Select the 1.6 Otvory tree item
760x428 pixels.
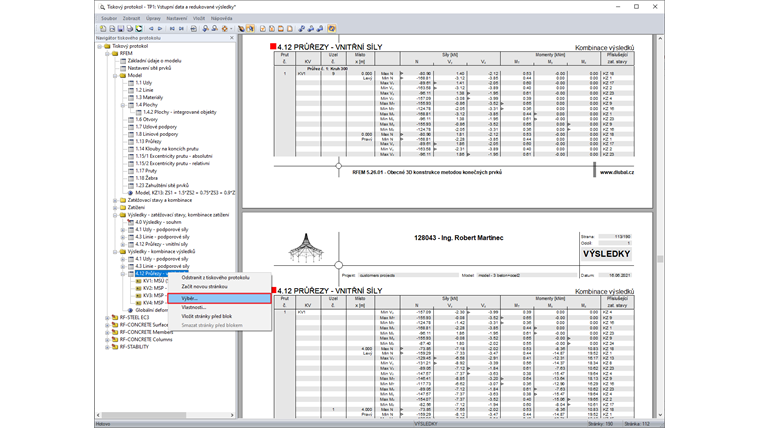point(146,120)
